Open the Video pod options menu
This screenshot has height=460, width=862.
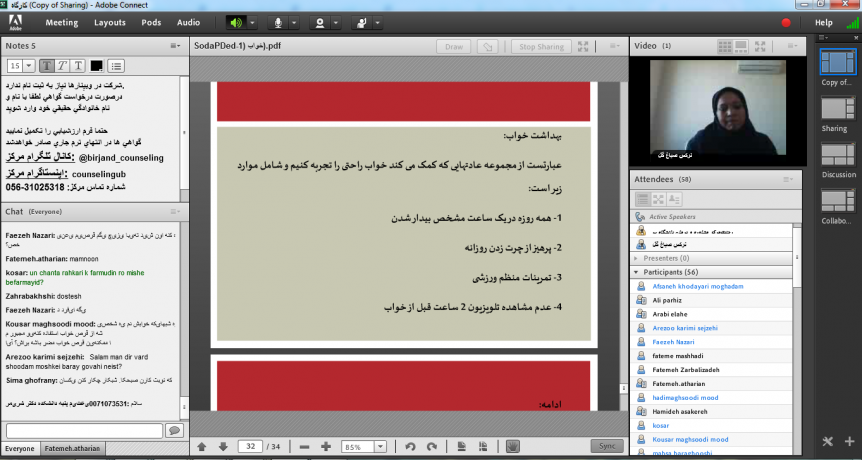pyautogui.click(x=792, y=46)
